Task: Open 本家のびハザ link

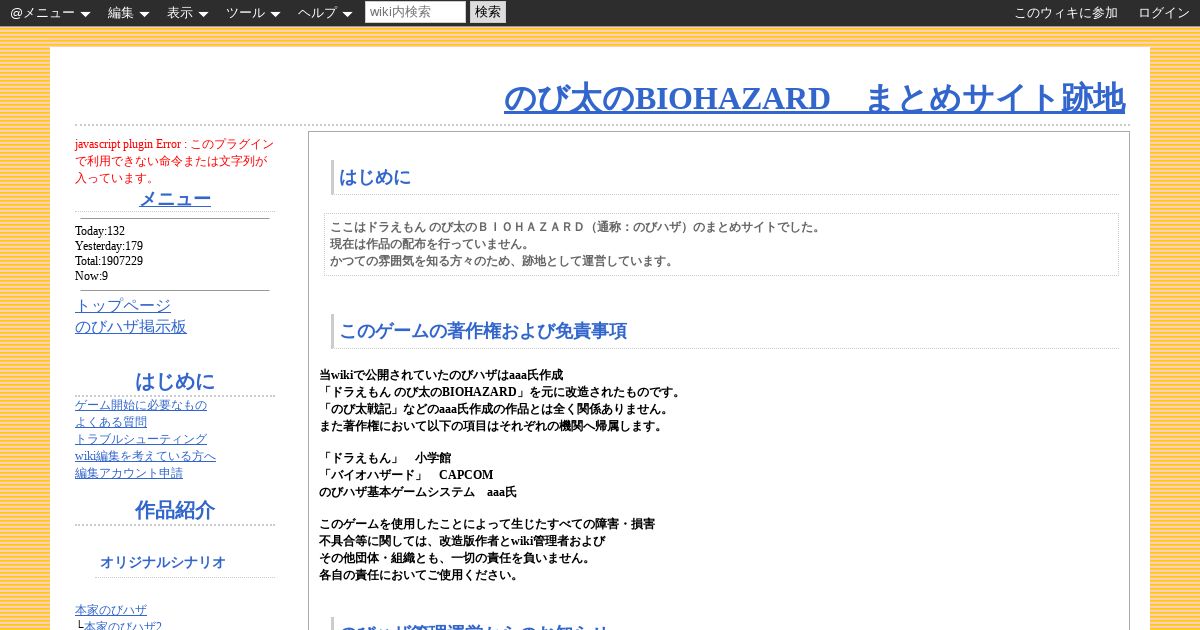Action: point(111,610)
